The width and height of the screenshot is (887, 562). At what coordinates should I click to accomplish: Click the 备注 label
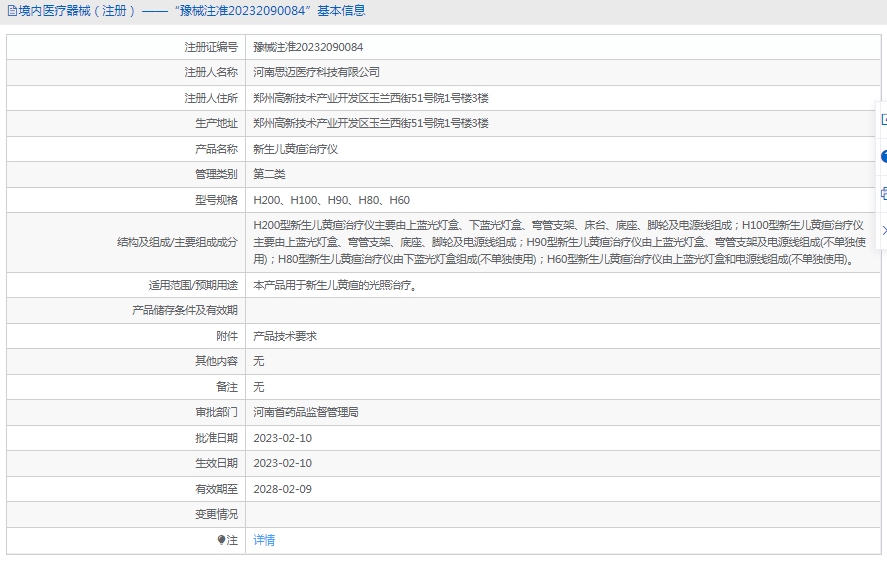pyautogui.click(x=227, y=387)
